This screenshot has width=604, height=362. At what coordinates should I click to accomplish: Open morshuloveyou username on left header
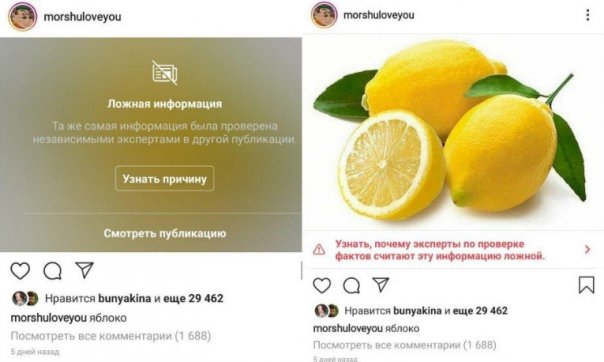click(82, 17)
